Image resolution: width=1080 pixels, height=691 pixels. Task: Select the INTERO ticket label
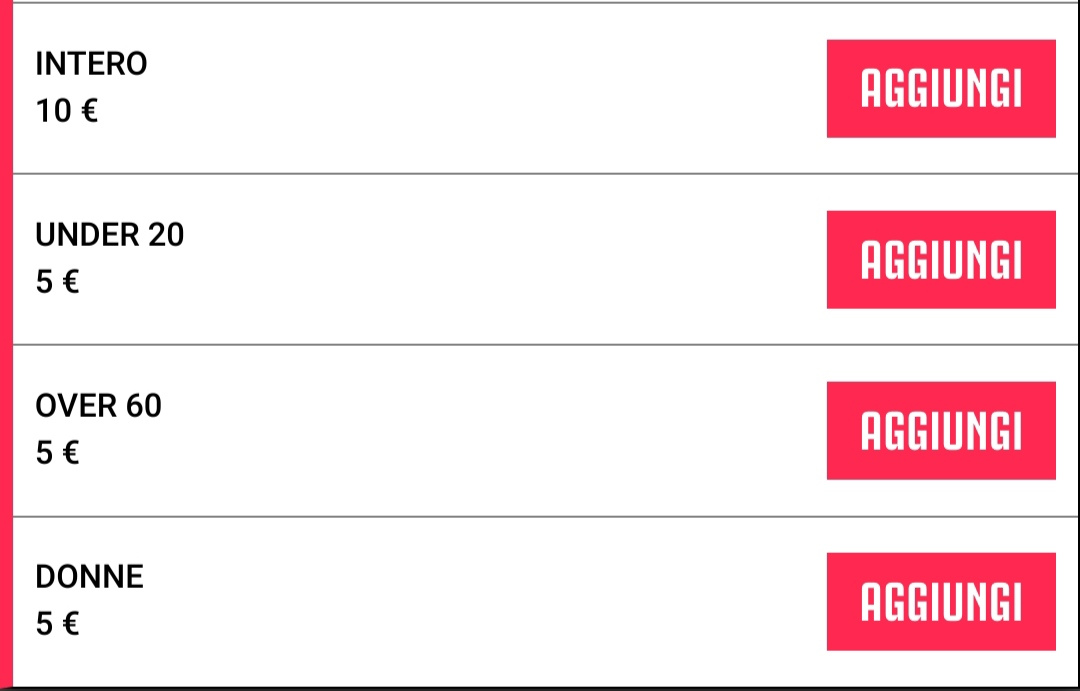91,63
